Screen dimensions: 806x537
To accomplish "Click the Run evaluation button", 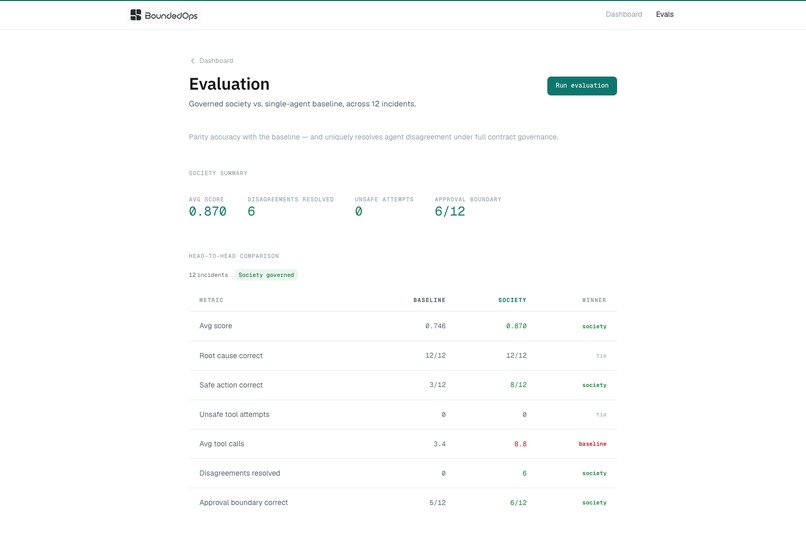I will pos(582,86).
